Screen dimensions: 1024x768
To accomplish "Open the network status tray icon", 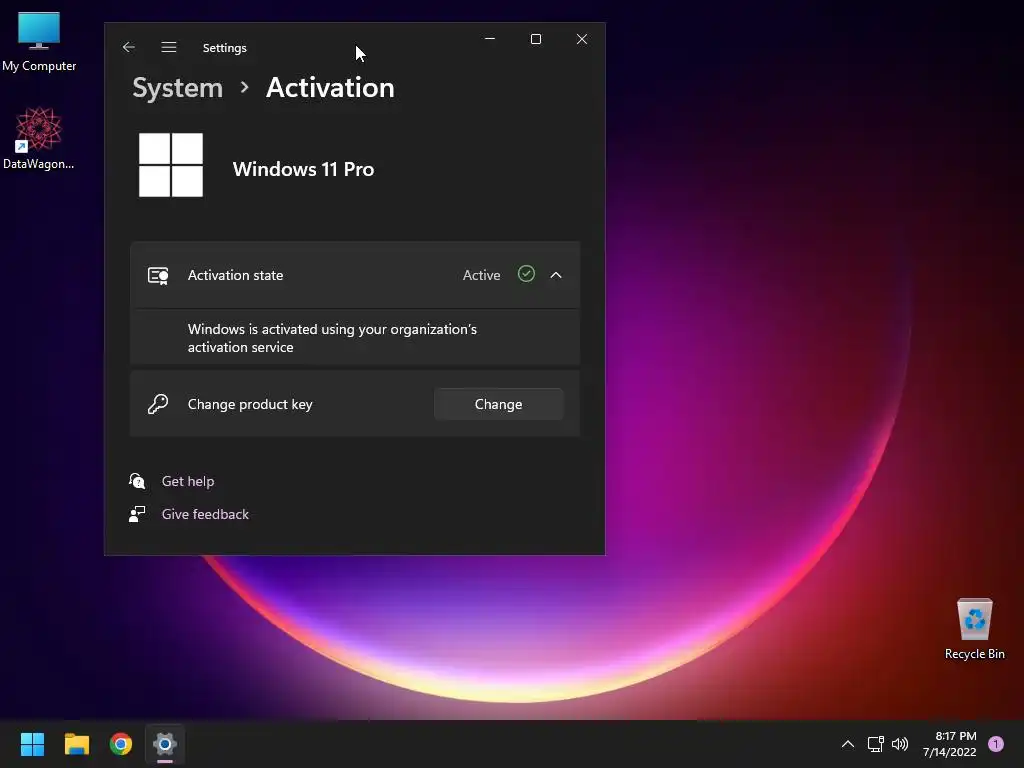I will 875,744.
